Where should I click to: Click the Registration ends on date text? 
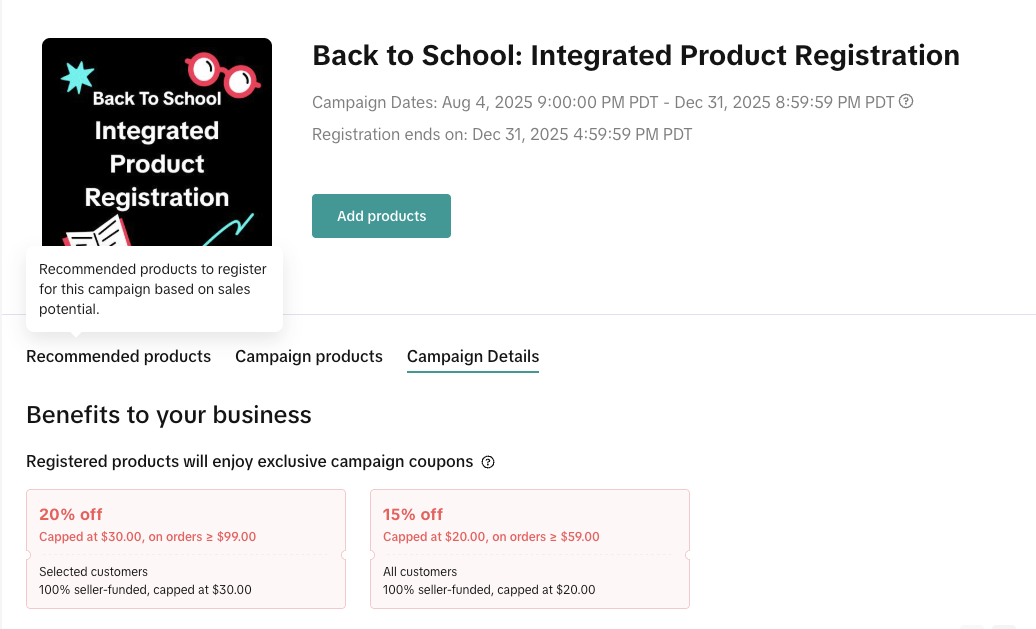coord(502,134)
